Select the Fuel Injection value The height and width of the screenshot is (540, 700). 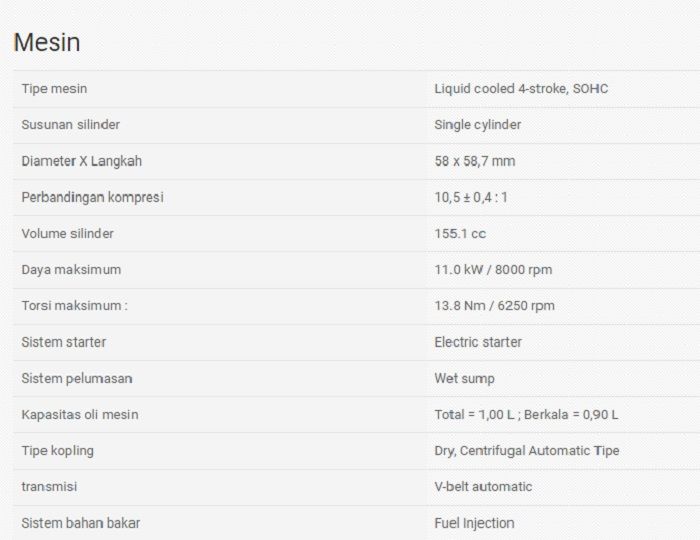point(474,522)
